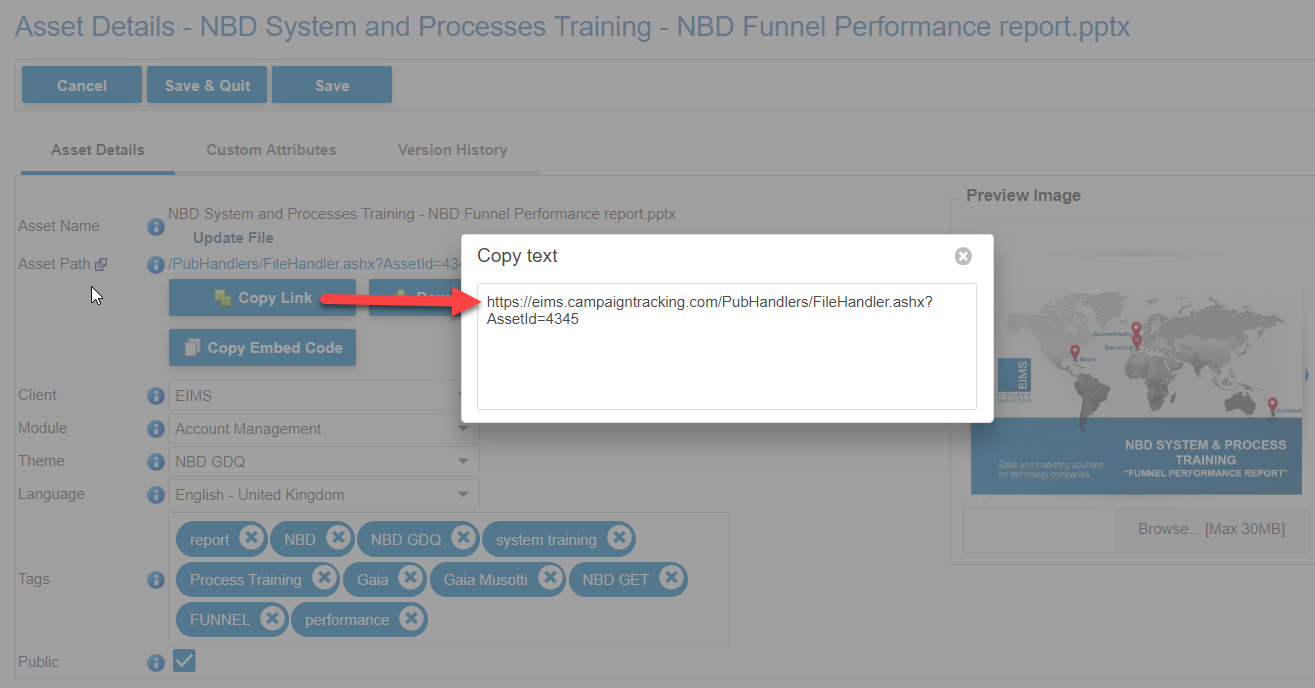Click the info icon next to Client

pyautogui.click(x=156, y=396)
